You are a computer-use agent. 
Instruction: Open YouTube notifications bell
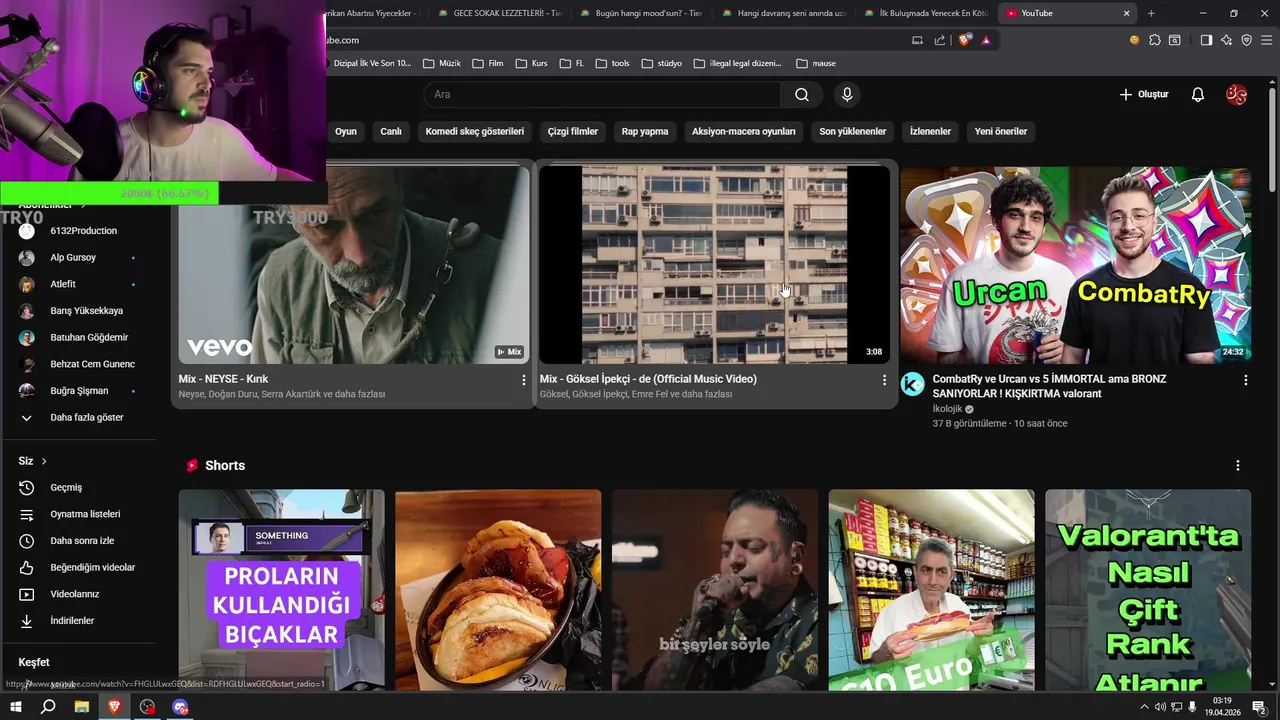click(1197, 94)
